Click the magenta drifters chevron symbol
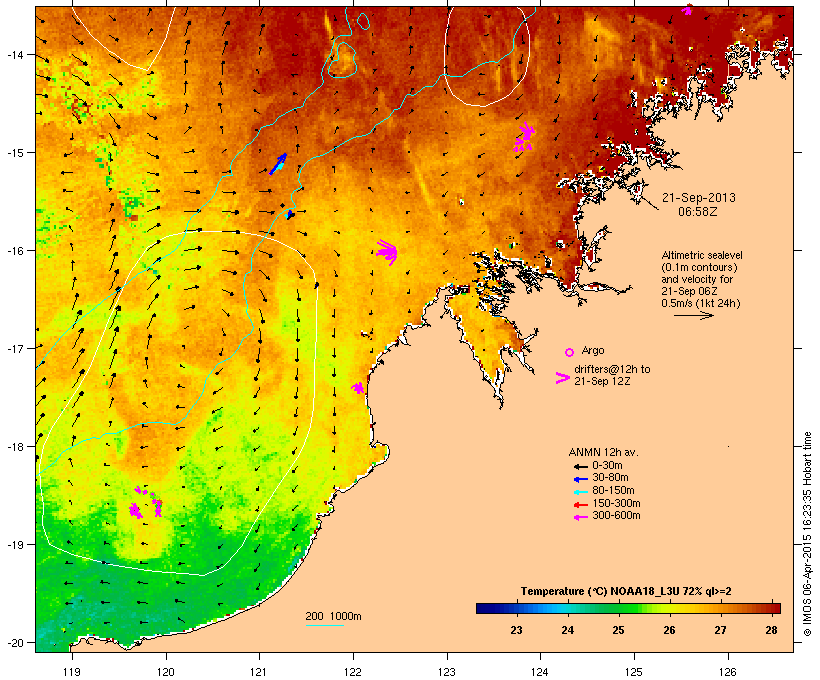Screen dimensions: 820x680 tap(563, 378)
